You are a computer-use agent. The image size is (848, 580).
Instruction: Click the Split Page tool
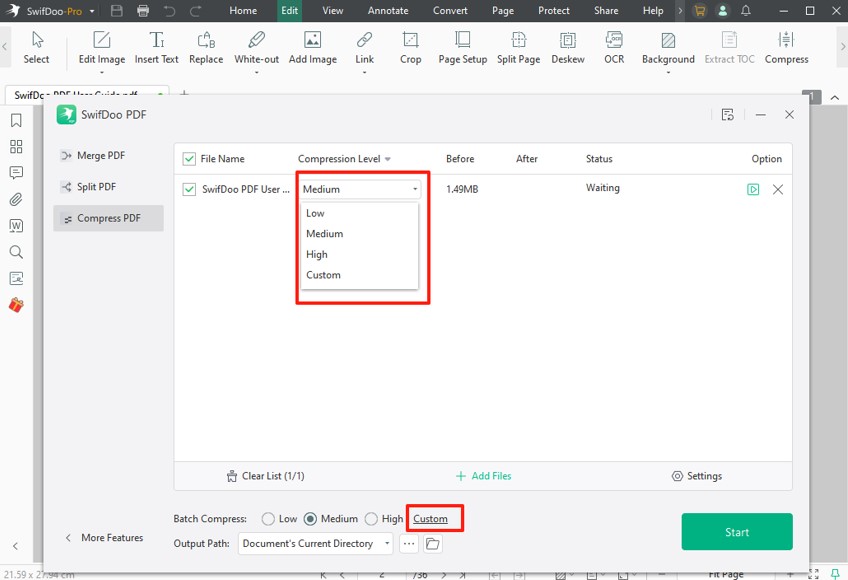(x=519, y=48)
